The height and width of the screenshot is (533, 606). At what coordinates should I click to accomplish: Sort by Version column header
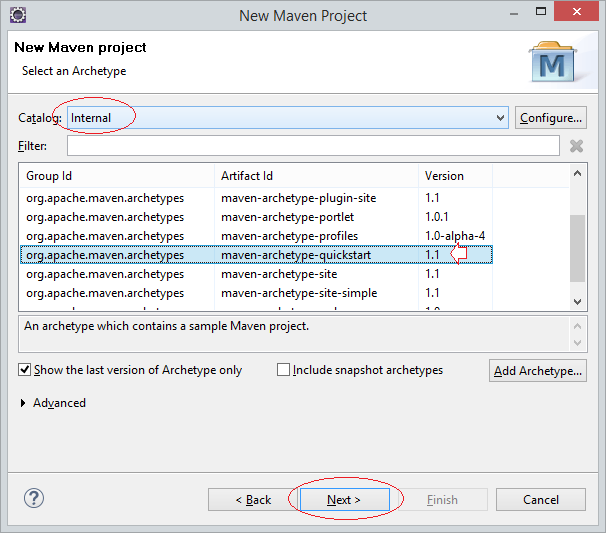point(455,176)
